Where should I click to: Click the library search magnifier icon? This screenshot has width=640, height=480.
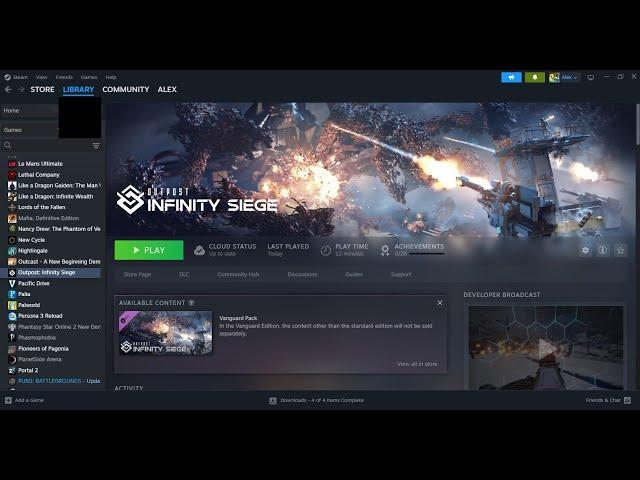point(7,145)
